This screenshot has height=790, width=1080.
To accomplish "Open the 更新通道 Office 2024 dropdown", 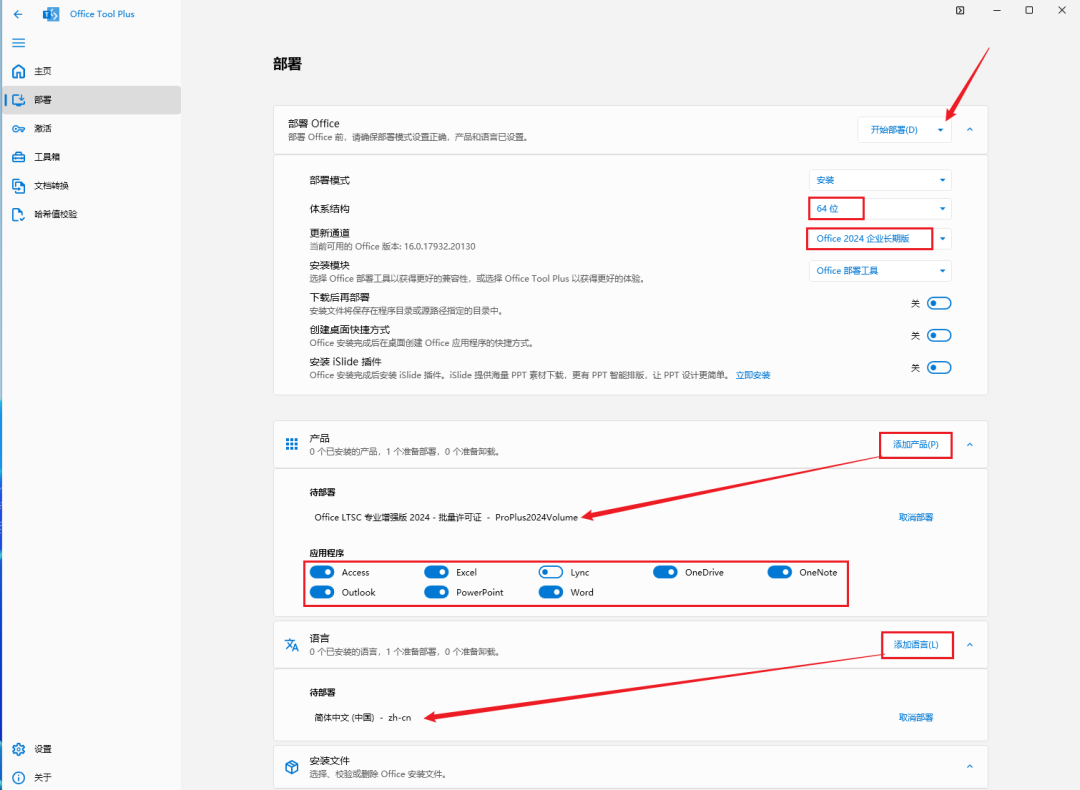I will [880, 239].
